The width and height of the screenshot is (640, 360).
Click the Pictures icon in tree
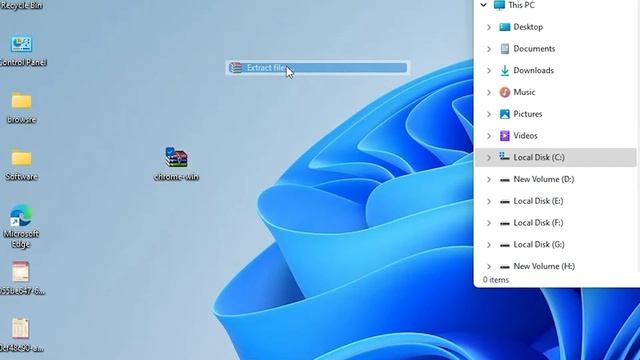pyautogui.click(x=504, y=114)
